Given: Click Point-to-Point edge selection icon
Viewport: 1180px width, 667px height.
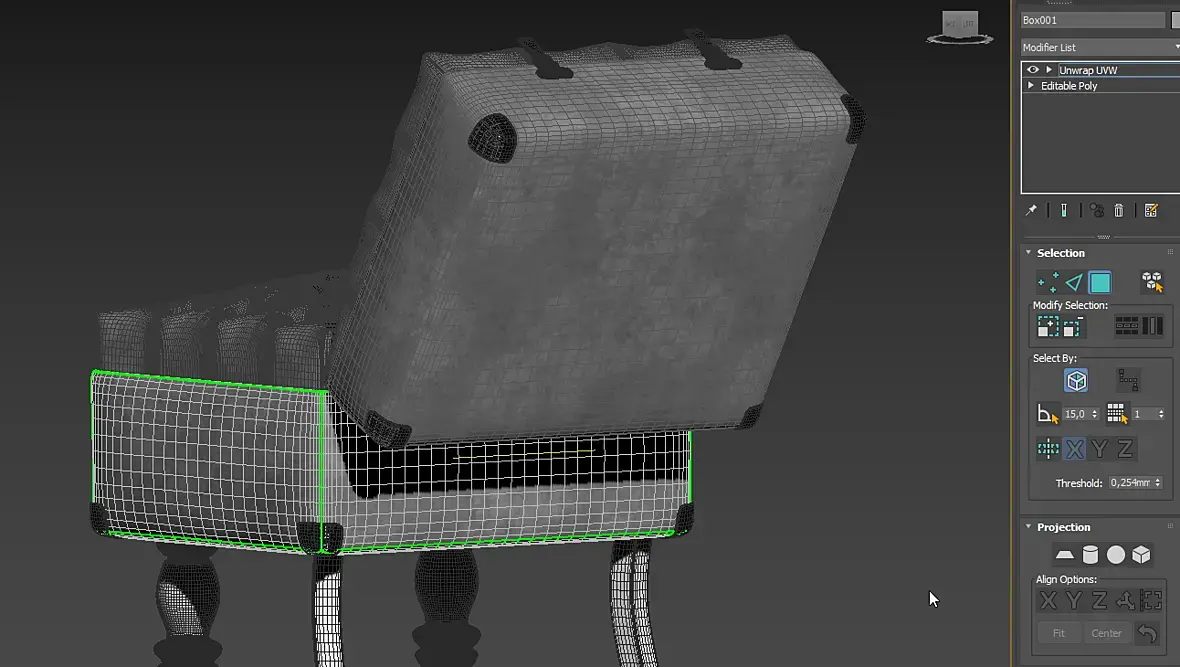Looking at the screenshot, I should coord(1127,380).
